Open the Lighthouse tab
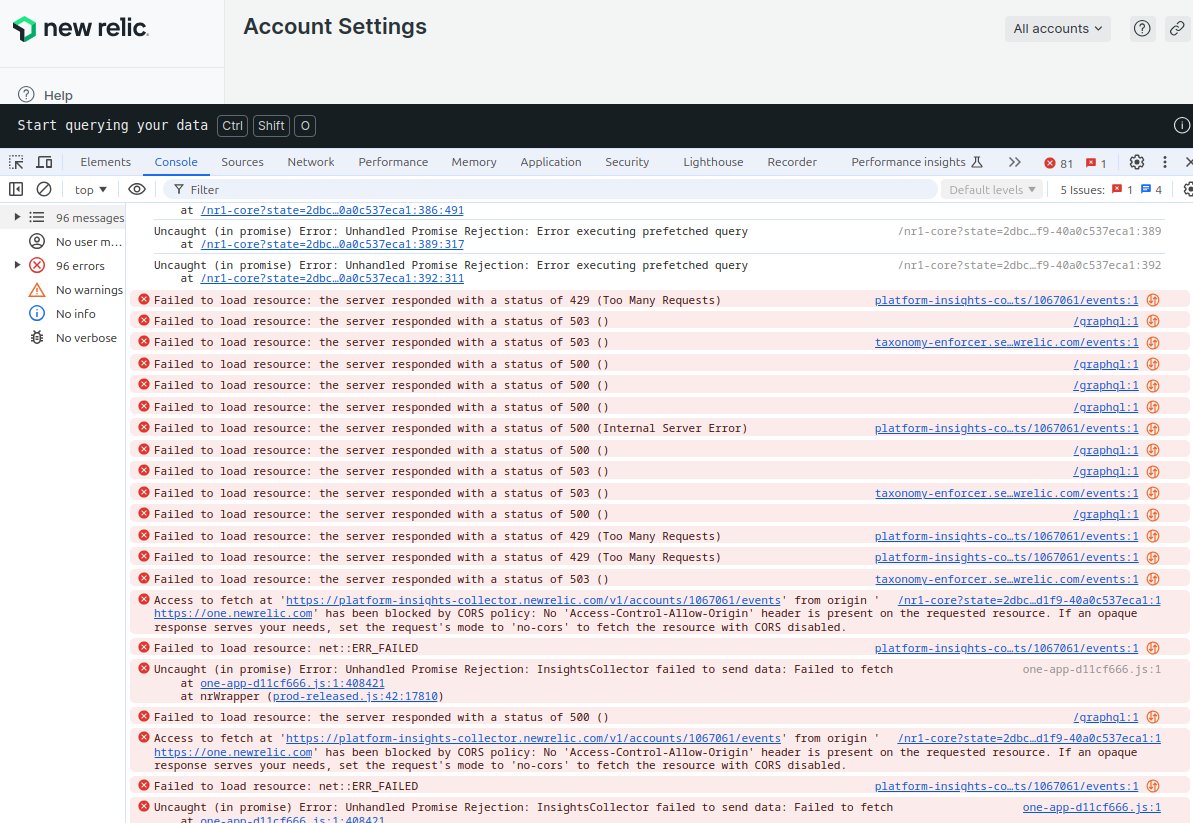 (713, 162)
